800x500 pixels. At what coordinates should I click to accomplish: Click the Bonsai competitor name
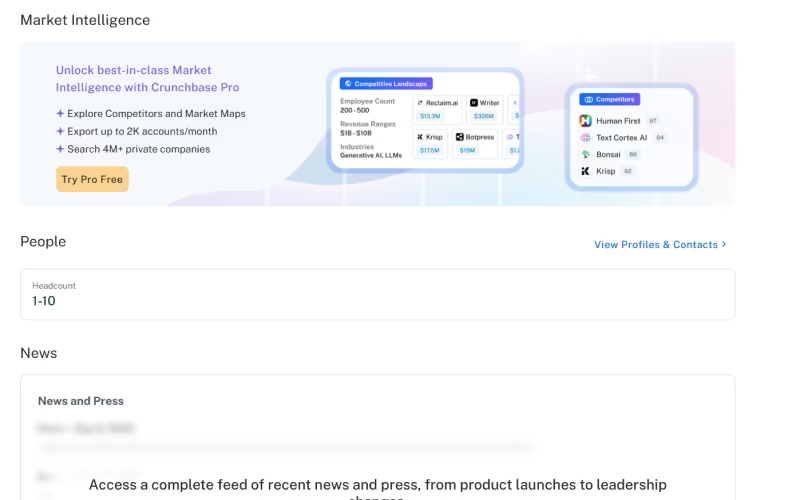pyautogui.click(x=608, y=154)
